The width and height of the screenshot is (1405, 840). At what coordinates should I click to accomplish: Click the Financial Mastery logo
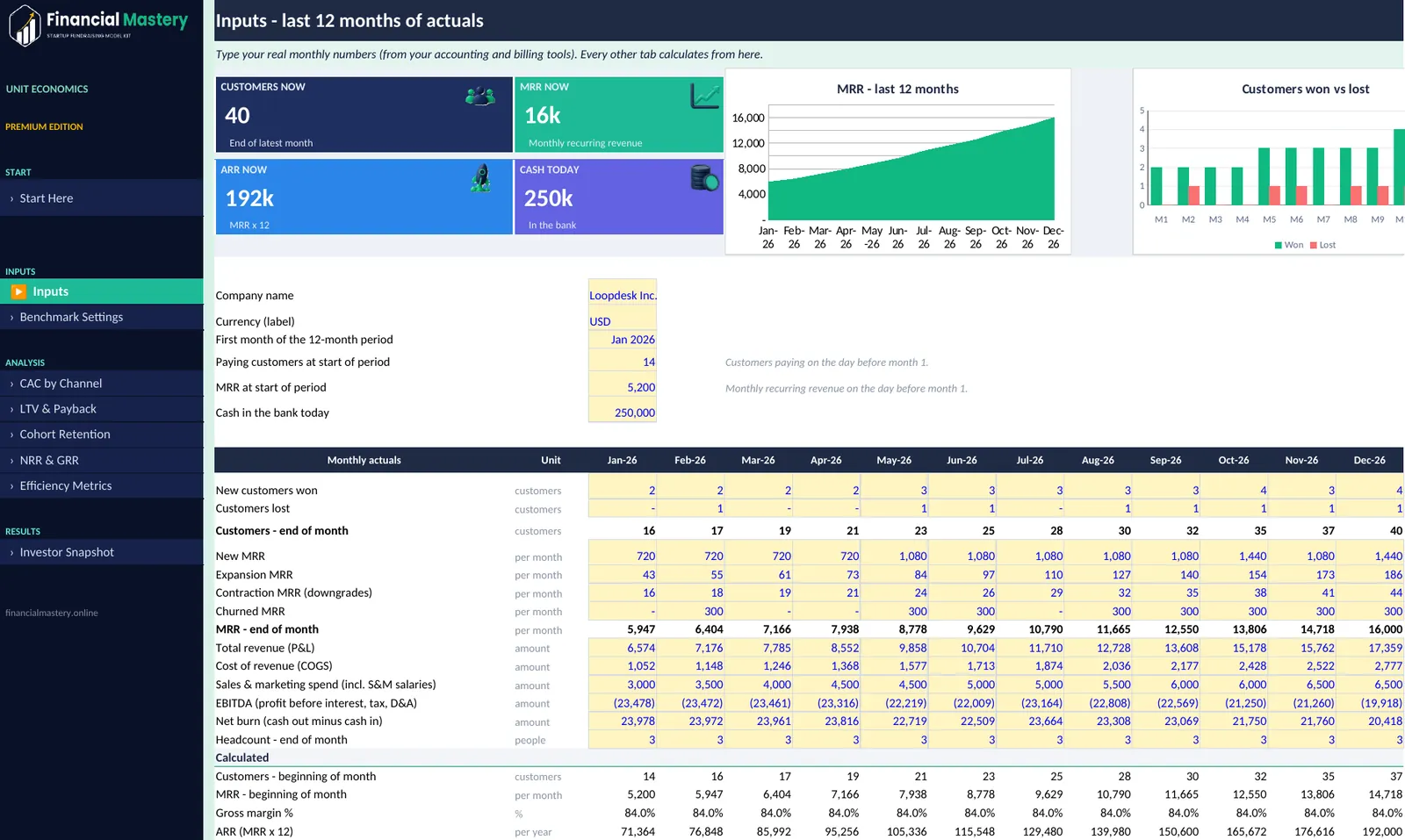pos(98,25)
